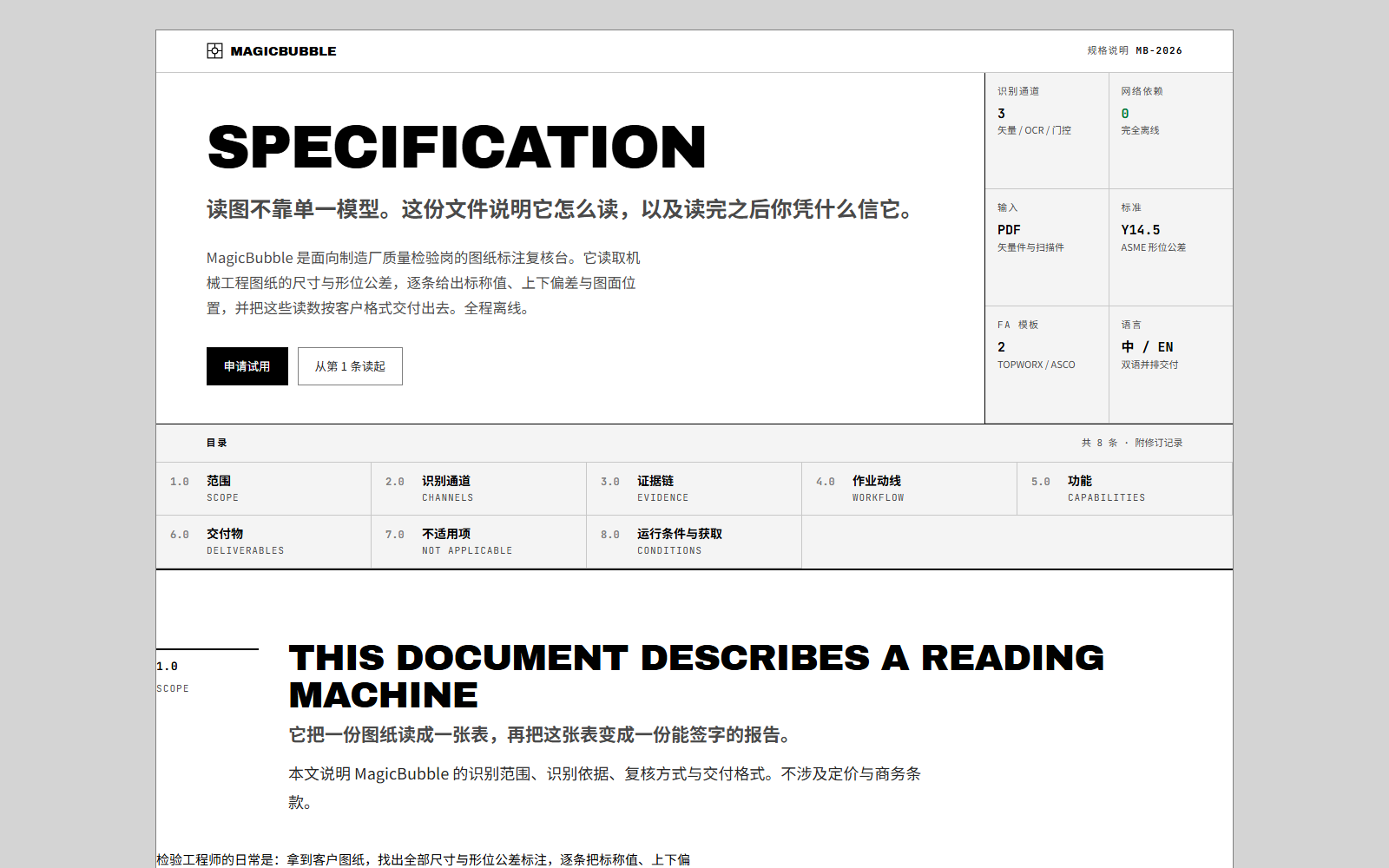Click the 矢量件与扫描件 caption
Screen dimensions: 1389x868
coord(1030,247)
